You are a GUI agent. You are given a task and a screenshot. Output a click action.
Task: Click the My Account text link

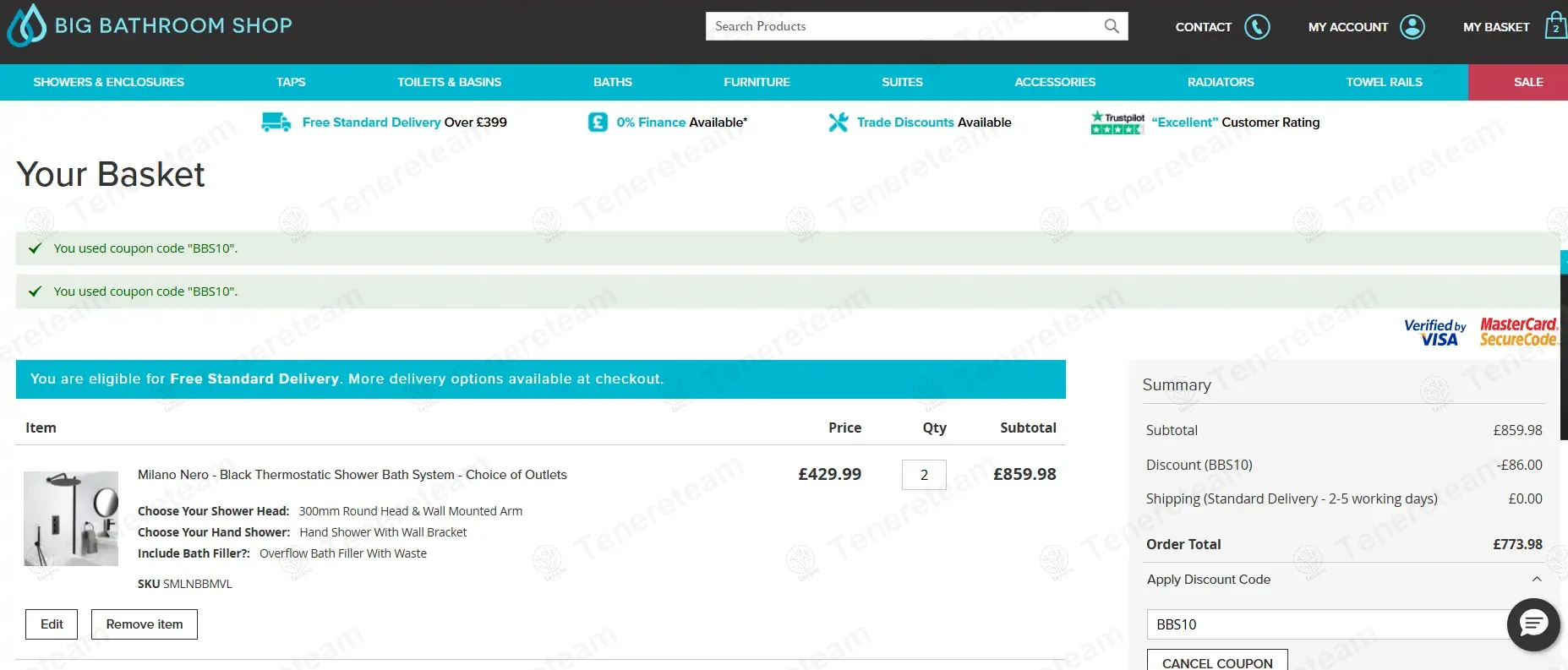1348,27
